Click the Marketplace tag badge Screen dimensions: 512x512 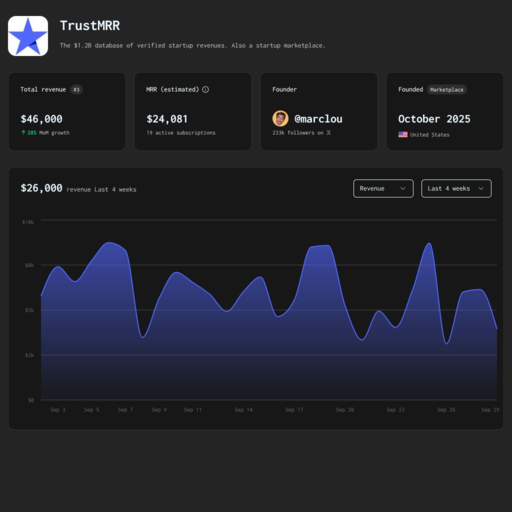447,89
